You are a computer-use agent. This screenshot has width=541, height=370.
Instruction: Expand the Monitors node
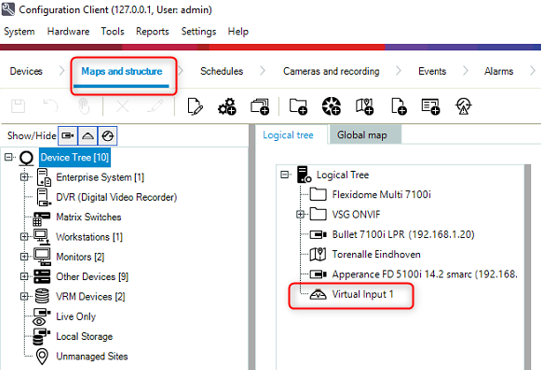point(24,256)
